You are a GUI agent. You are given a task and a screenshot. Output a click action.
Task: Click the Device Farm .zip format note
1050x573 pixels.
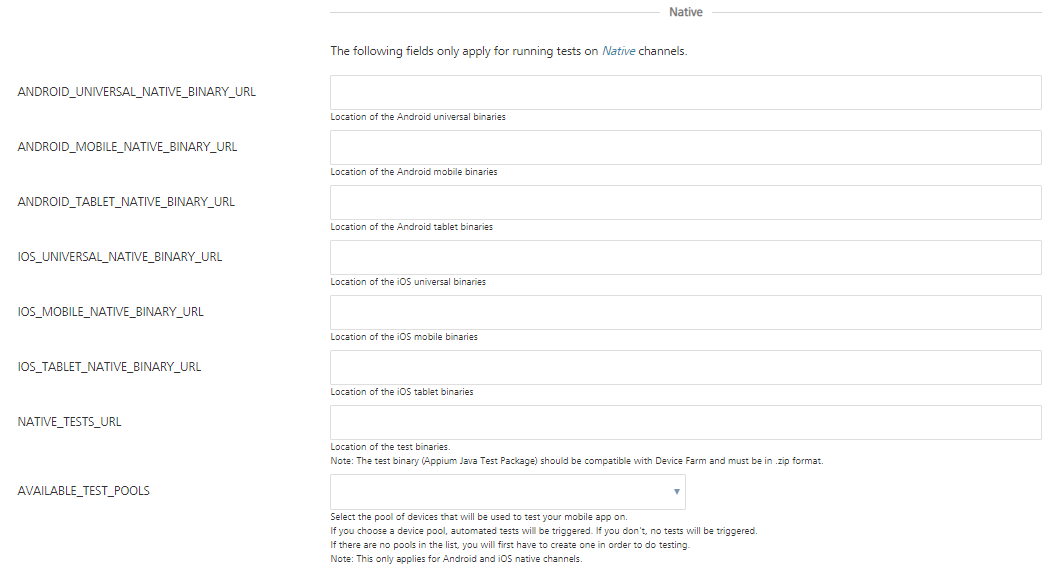576,461
